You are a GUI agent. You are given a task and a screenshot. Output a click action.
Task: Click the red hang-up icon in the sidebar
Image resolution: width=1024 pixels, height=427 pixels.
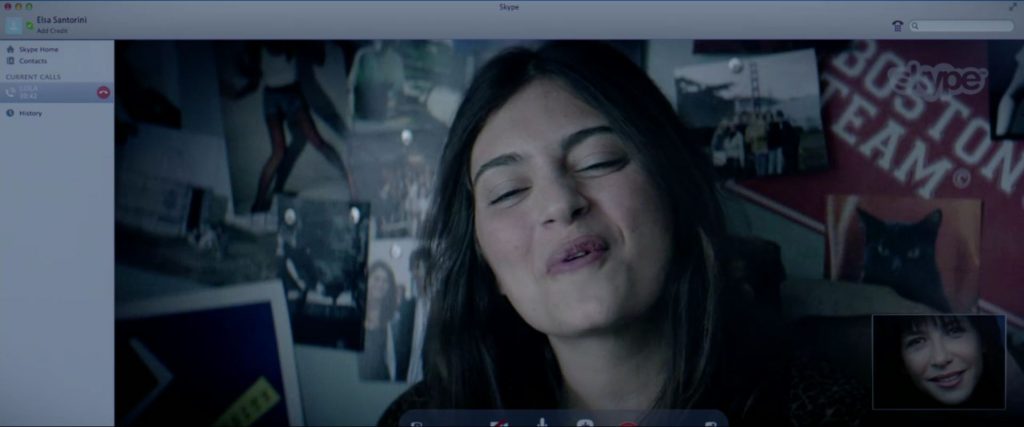click(x=102, y=92)
